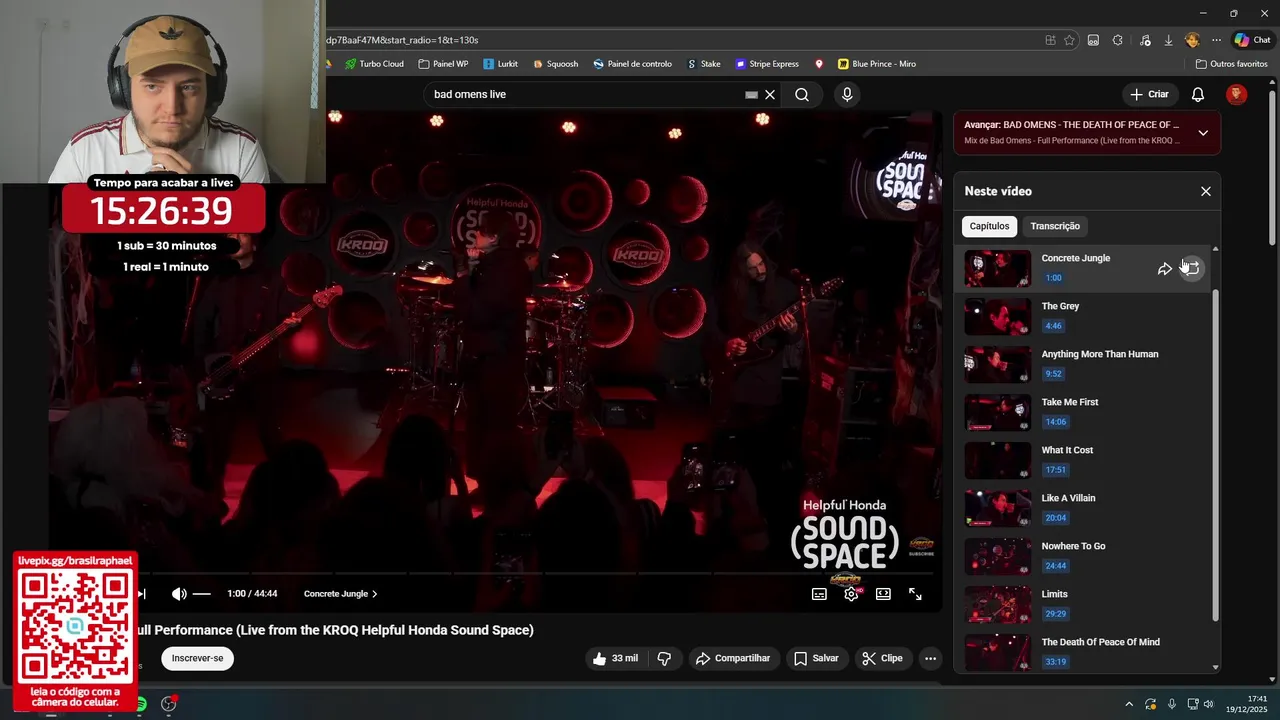Click the 17:51 timestamp of What It Cost
This screenshot has width=1280, height=720.
[x=1055, y=470]
